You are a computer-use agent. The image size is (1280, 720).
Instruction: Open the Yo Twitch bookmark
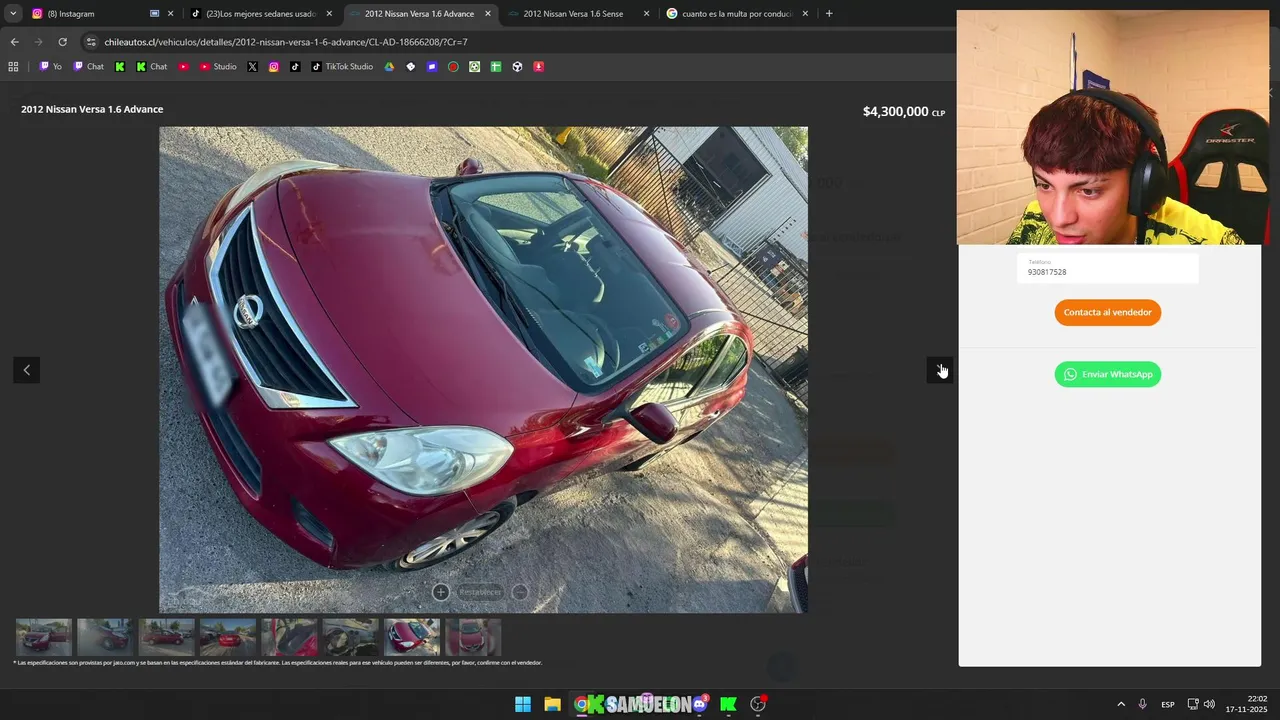50,67
